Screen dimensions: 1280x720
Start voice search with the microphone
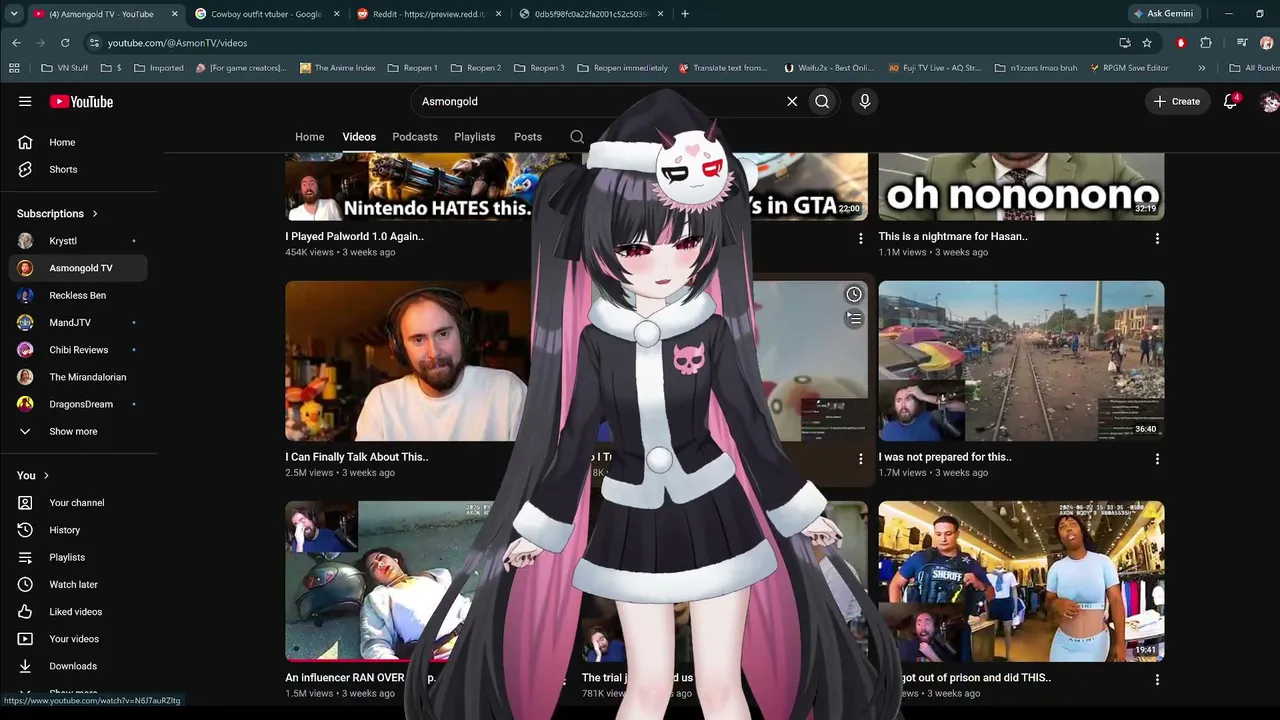[x=865, y=101]
